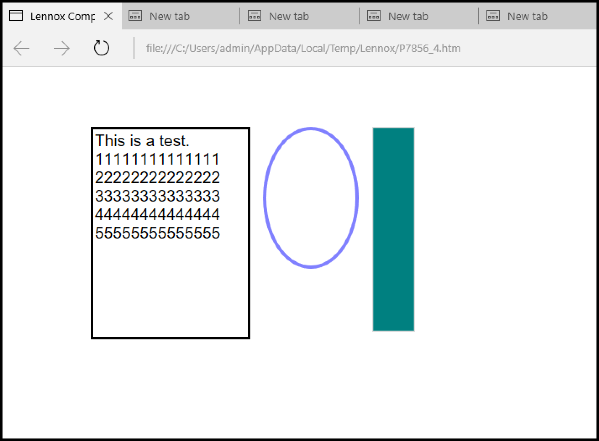Click the text "This is a test."

(142, 141)
